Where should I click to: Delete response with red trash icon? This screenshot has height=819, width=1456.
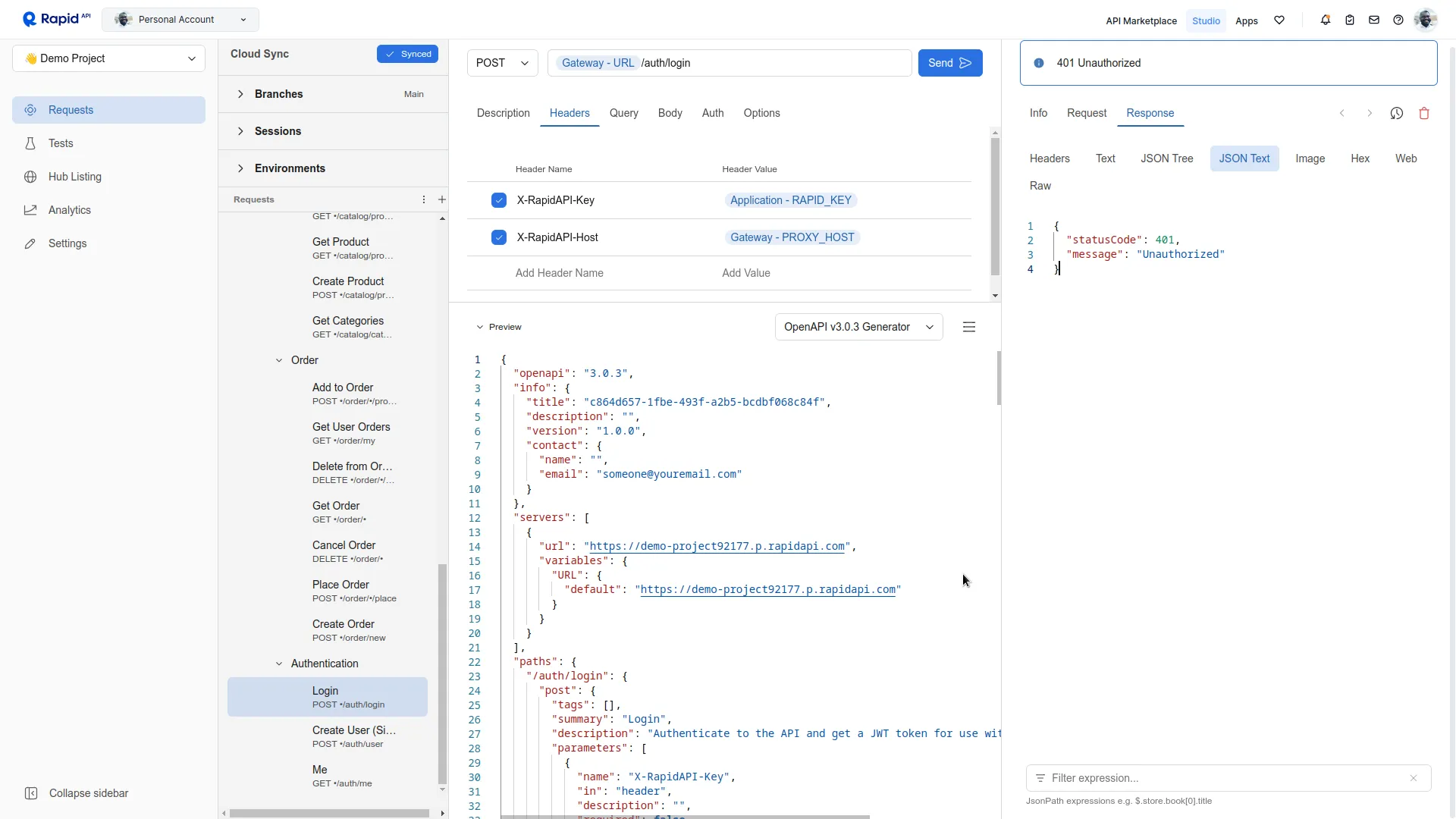pos(1424,114)
